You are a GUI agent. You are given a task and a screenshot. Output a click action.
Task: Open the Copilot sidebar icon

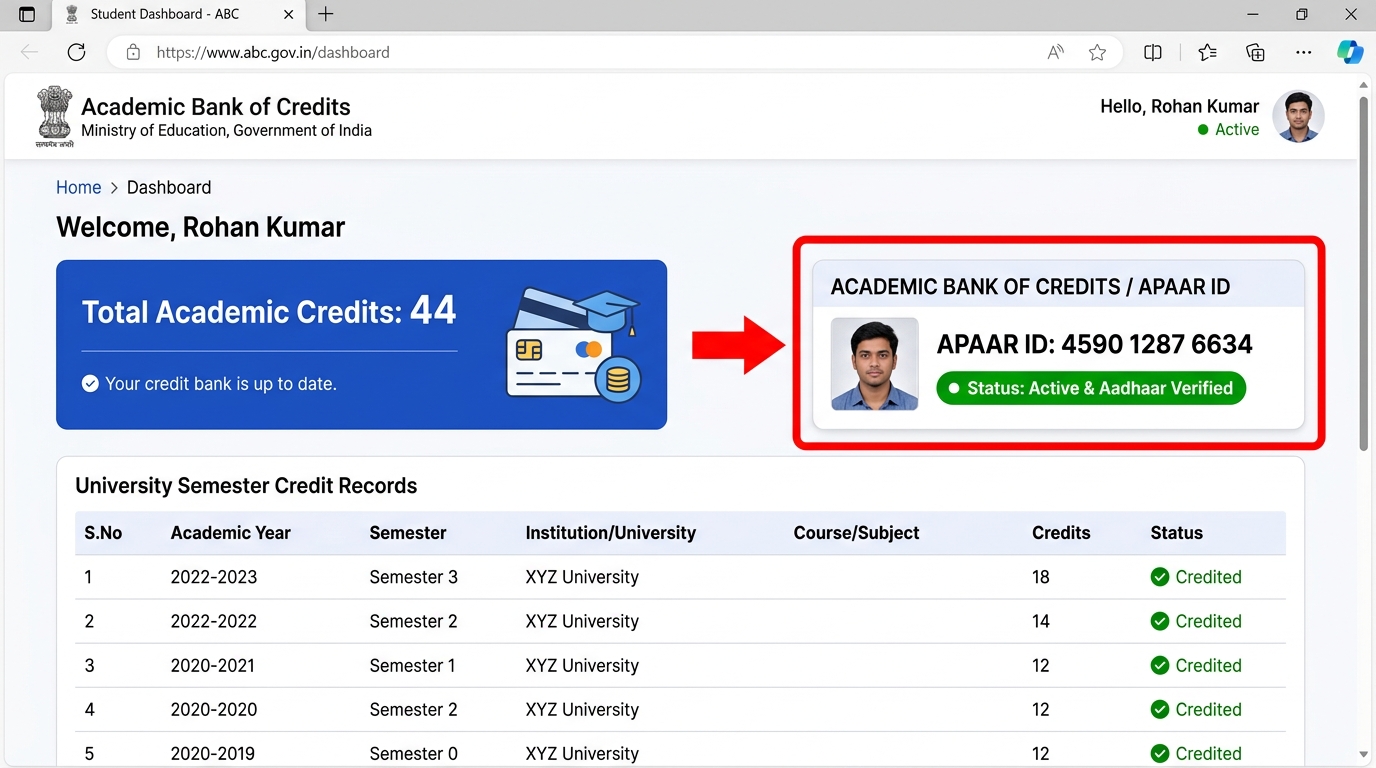[1350, 52]
